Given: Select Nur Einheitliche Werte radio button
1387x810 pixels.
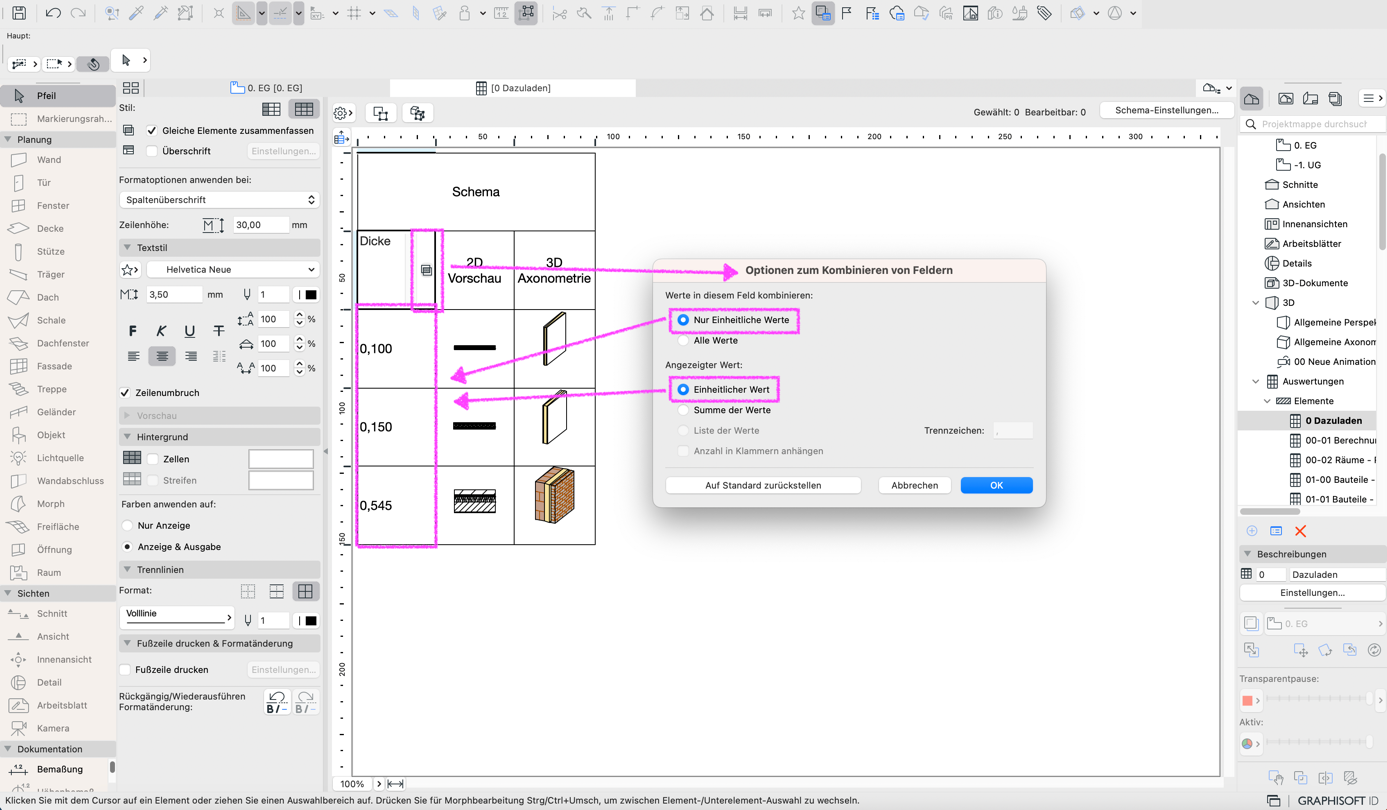Looking at the screenshot, I should click(x=683, y=320).
